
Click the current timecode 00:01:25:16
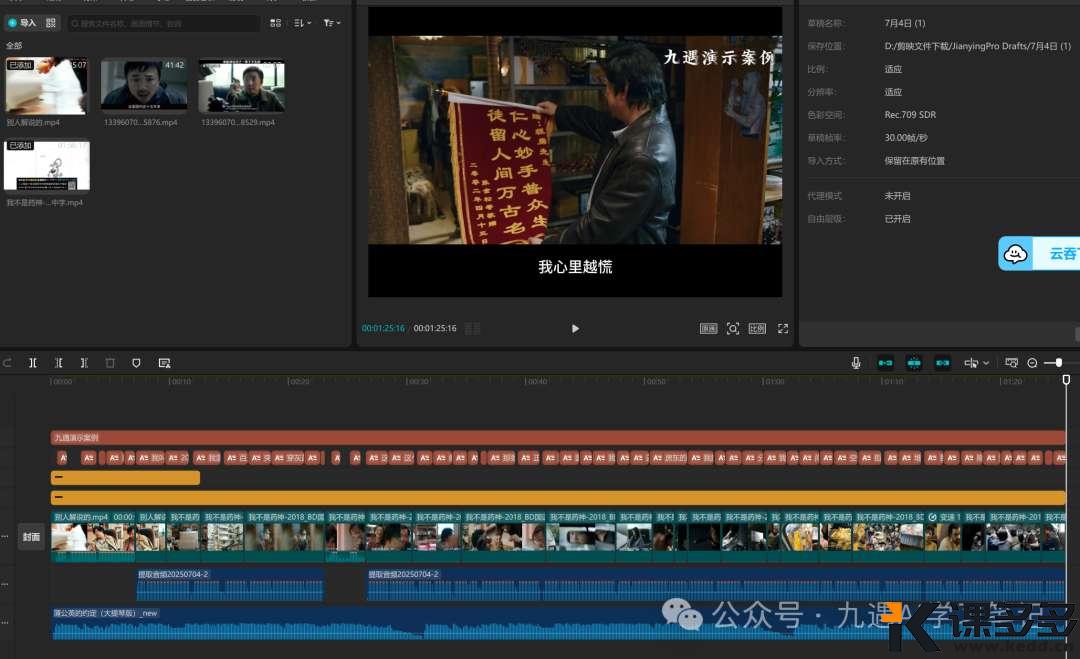pos(383,328)
